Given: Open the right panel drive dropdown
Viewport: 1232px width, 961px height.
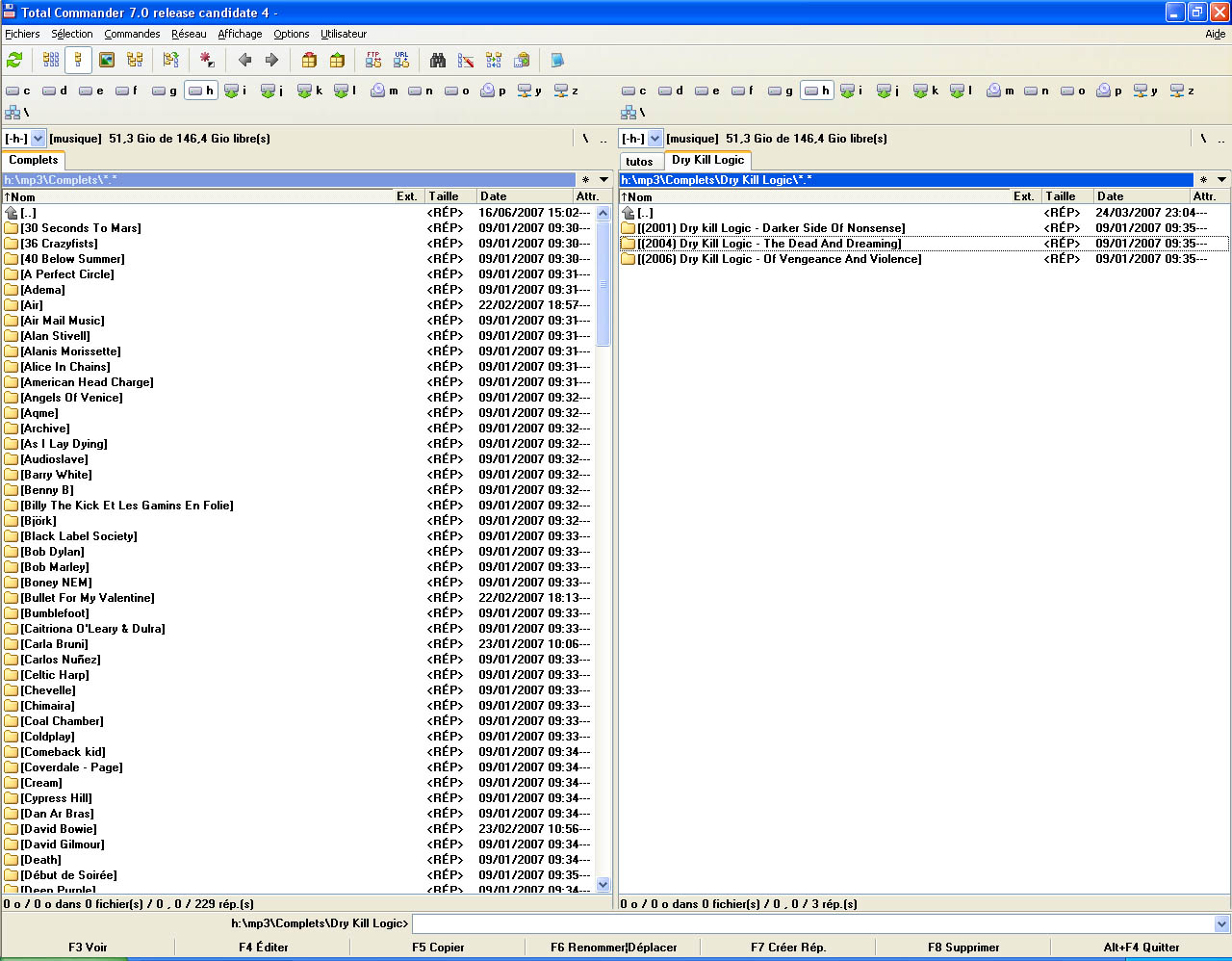Looking at the screenshot, I should 655,139.
